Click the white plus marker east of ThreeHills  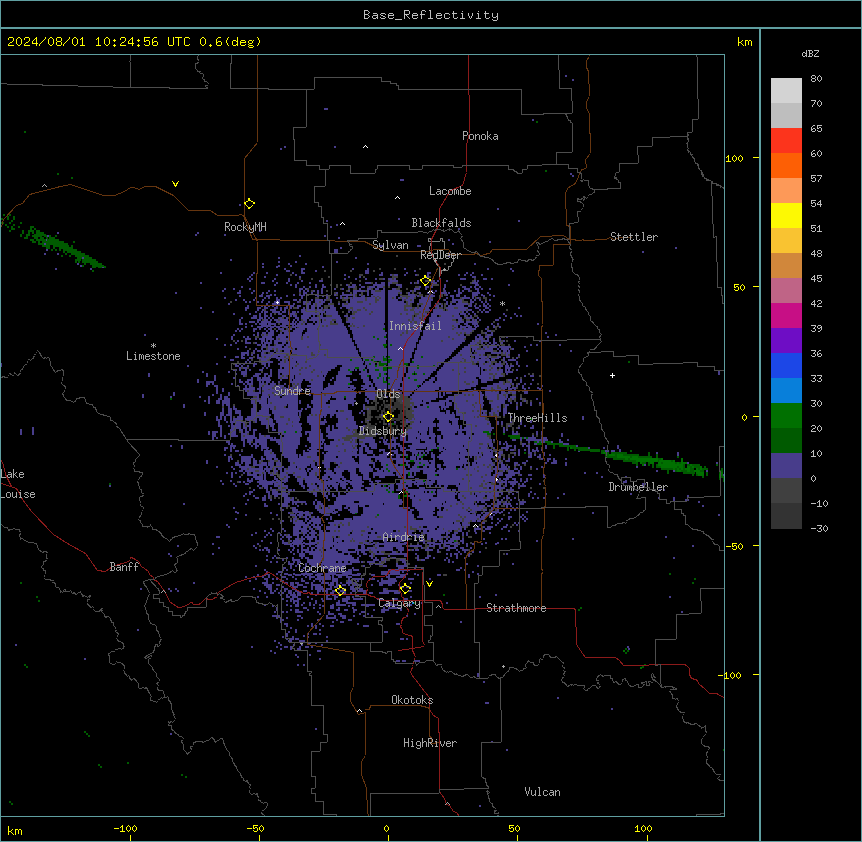(x=612, y=375)
